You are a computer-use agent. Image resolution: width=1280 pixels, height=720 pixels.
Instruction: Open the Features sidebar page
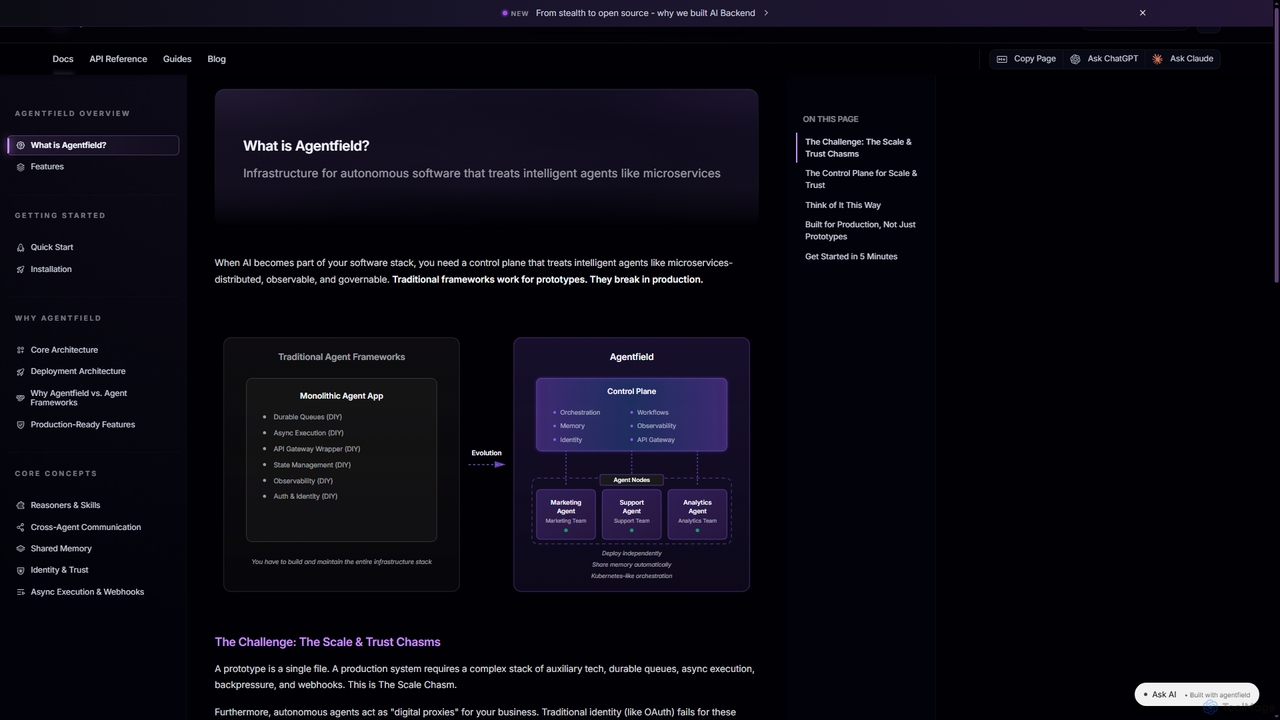(93, 167)
